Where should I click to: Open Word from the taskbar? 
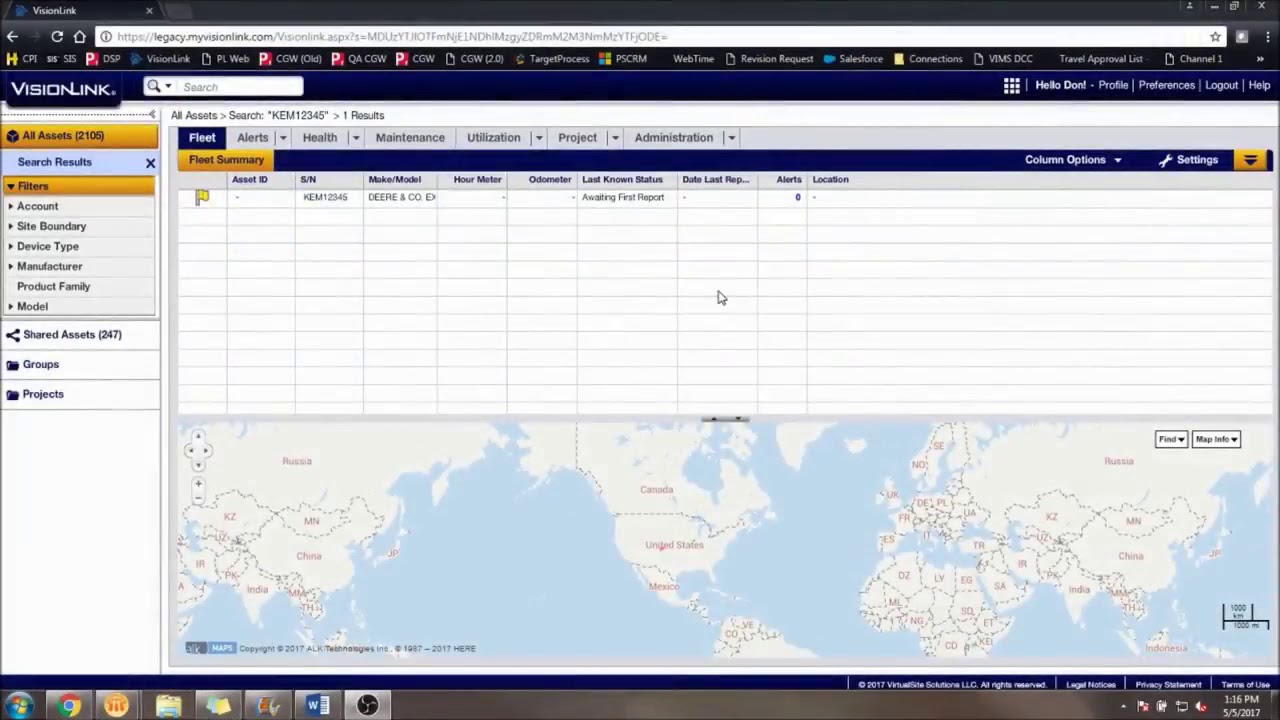tap(318, 706)
